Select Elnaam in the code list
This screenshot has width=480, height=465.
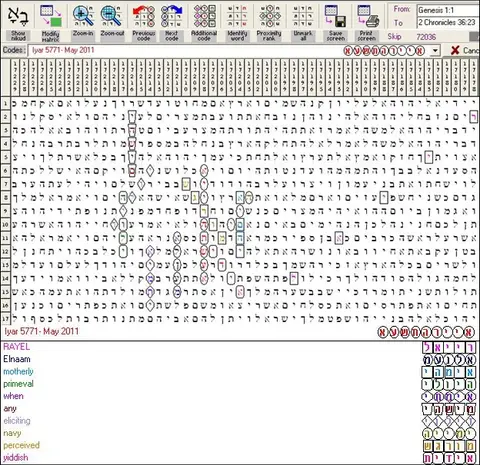[x=17, y=359]
